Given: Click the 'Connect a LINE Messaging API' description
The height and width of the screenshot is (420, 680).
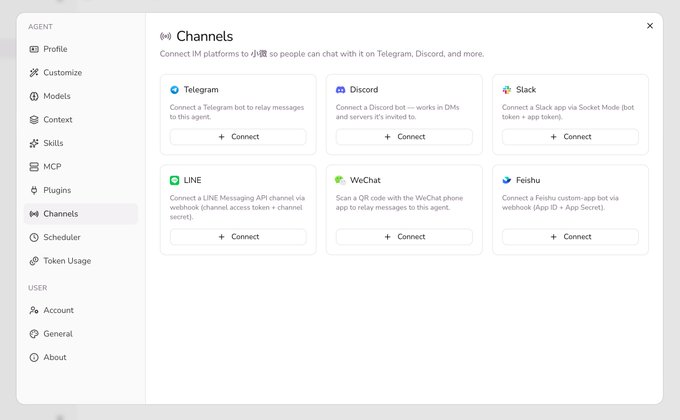Looking at the screenshot, I should [x=237, y=207].
